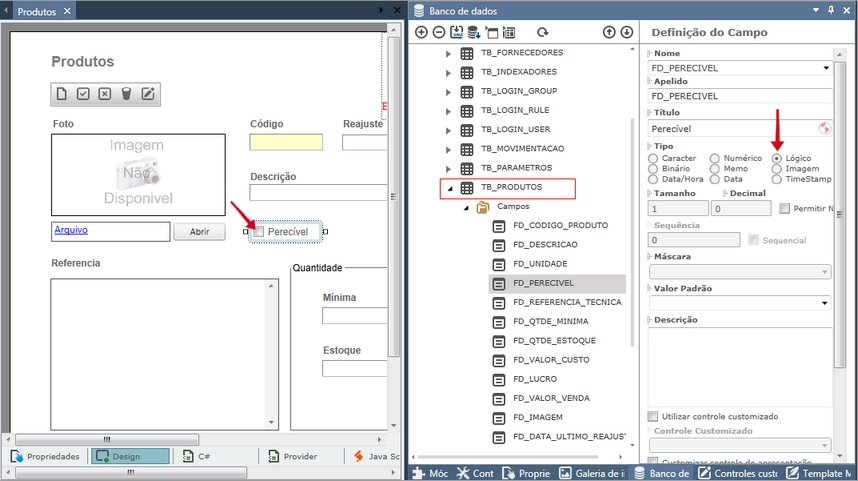
Task: Click the add (plus) icon in Banco de dados toolbar
Action: click(x=421, y=32)
